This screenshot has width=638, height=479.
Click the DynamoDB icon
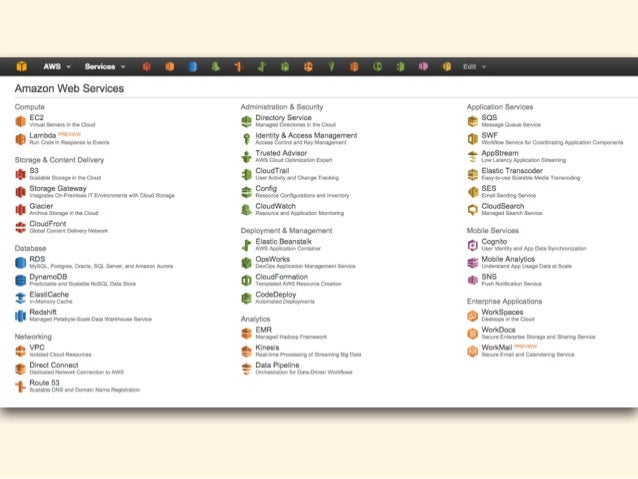coord(20,280)
